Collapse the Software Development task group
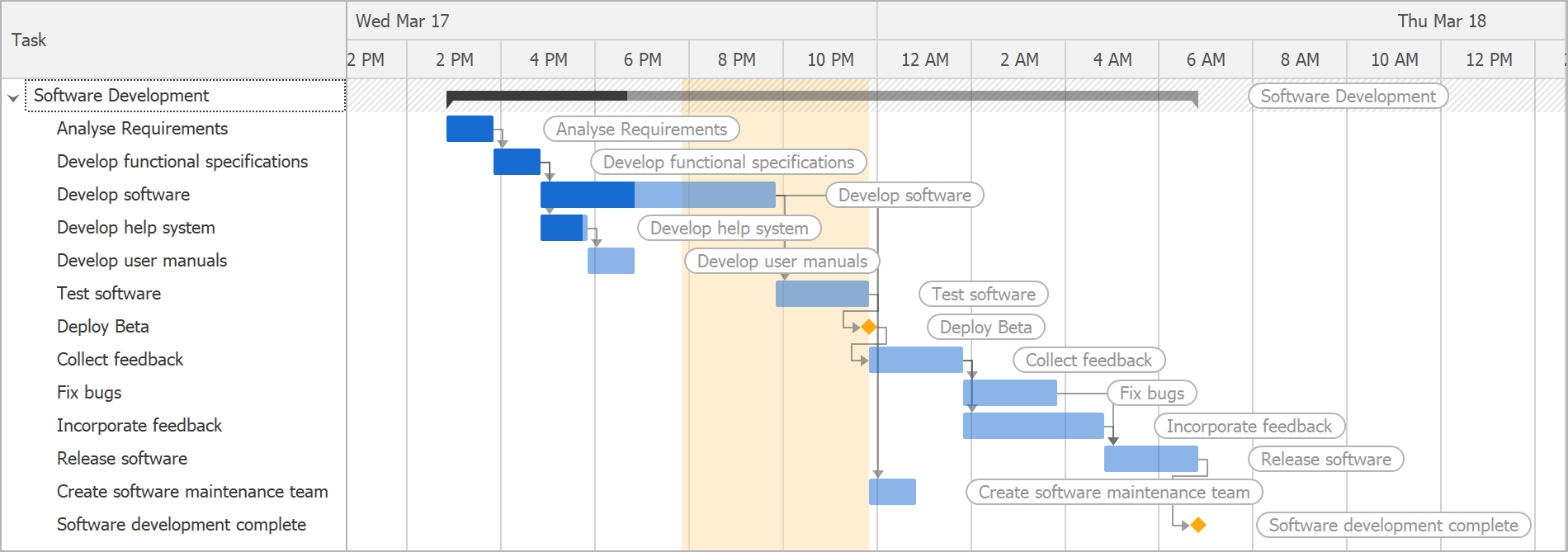Screen dimensions: 1568x552 coord(13,97)
